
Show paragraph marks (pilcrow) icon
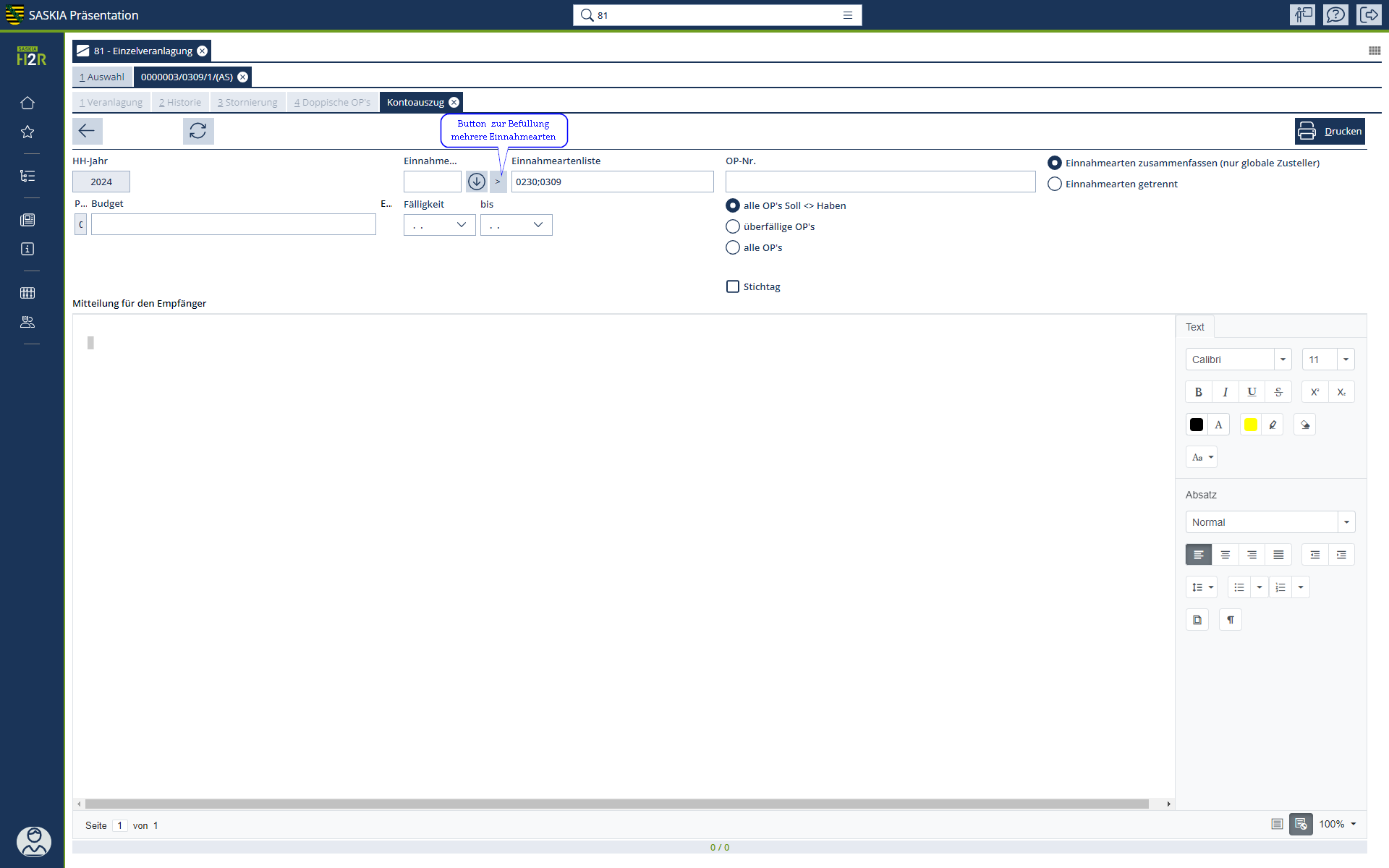point(1230,620)
